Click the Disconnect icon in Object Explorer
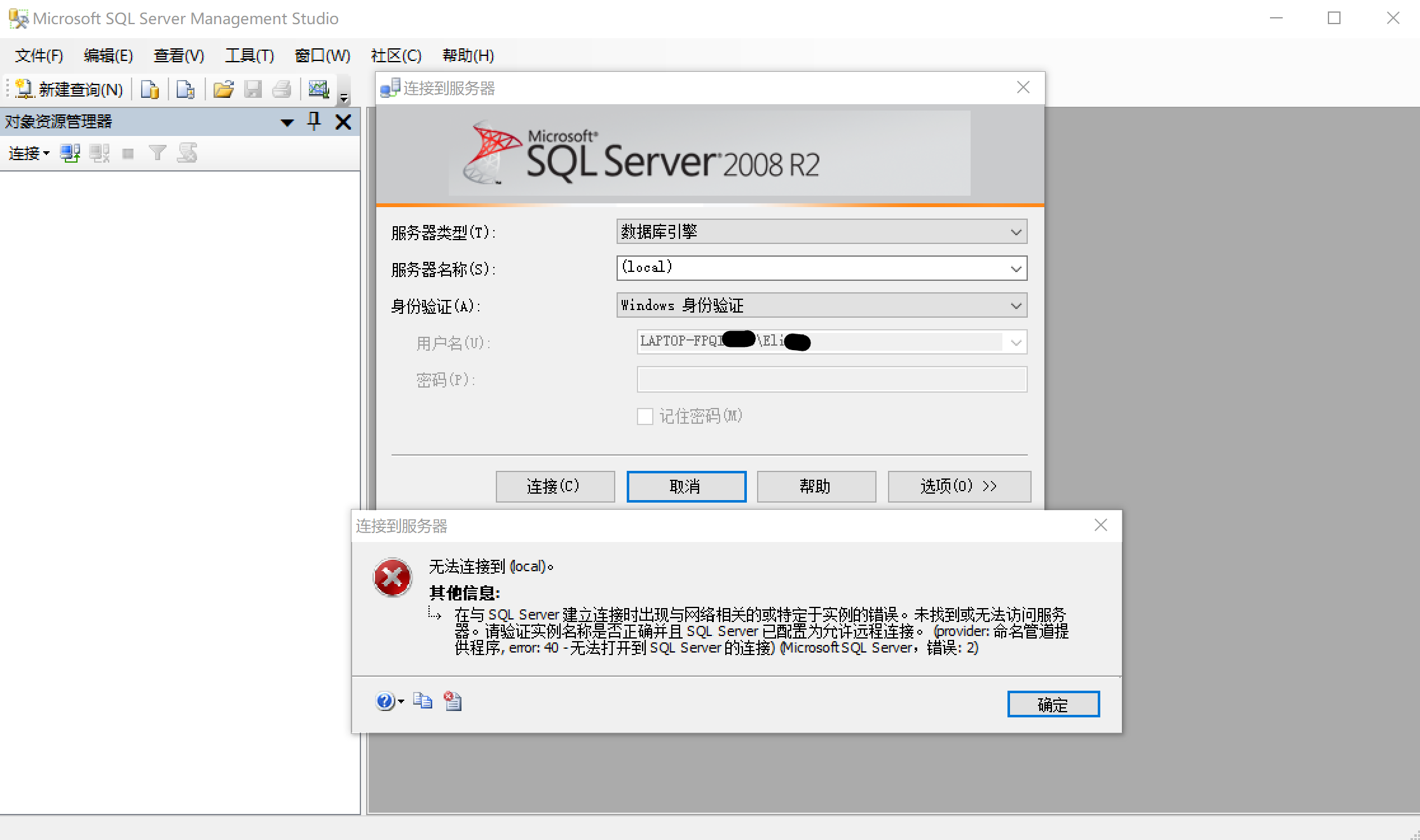The image size is (1420, 840). tap(99, 153)
